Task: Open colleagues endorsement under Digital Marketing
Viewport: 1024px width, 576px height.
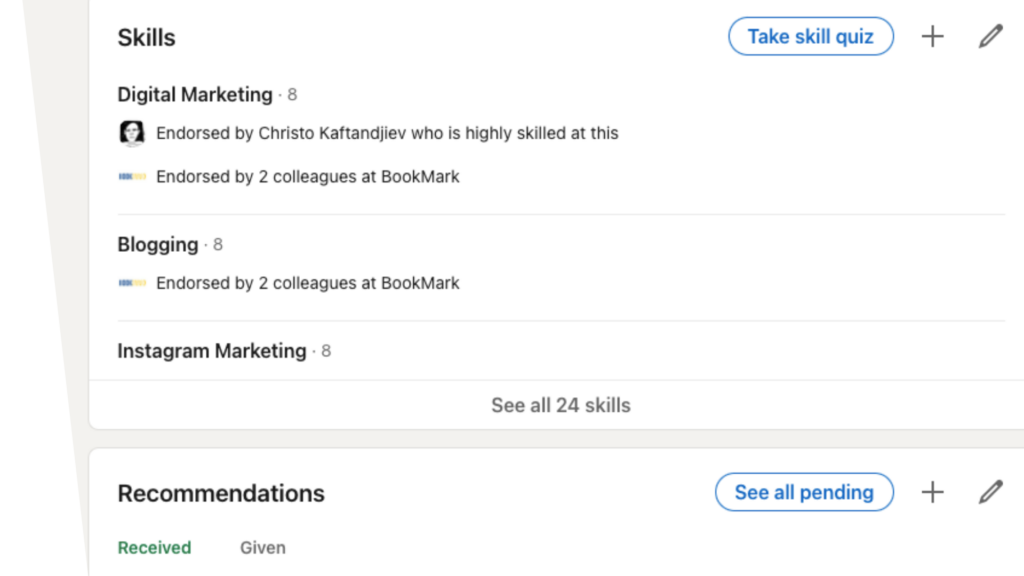Action: pos(308,176)
